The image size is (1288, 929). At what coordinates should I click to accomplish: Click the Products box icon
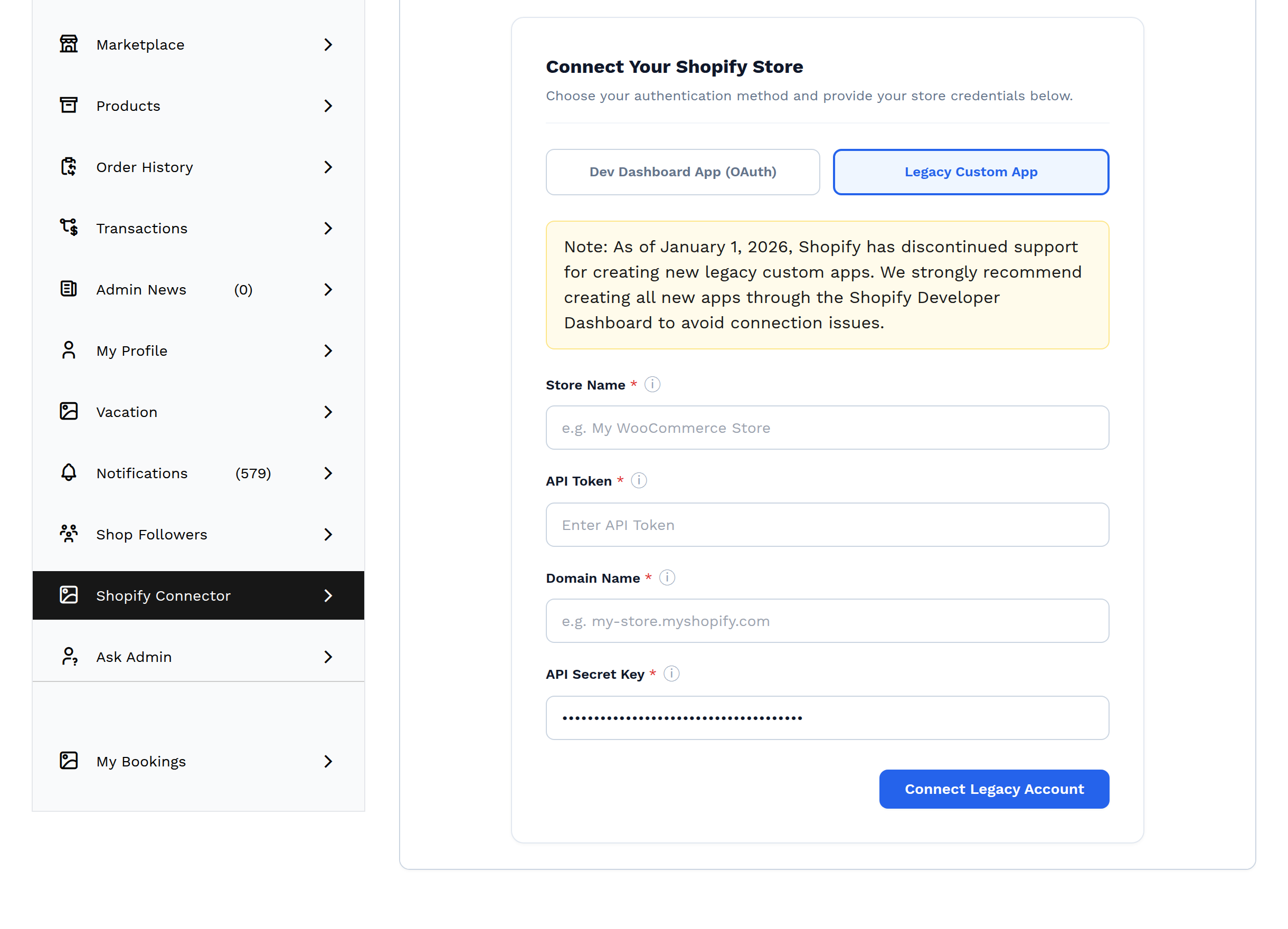pos(69,106)
